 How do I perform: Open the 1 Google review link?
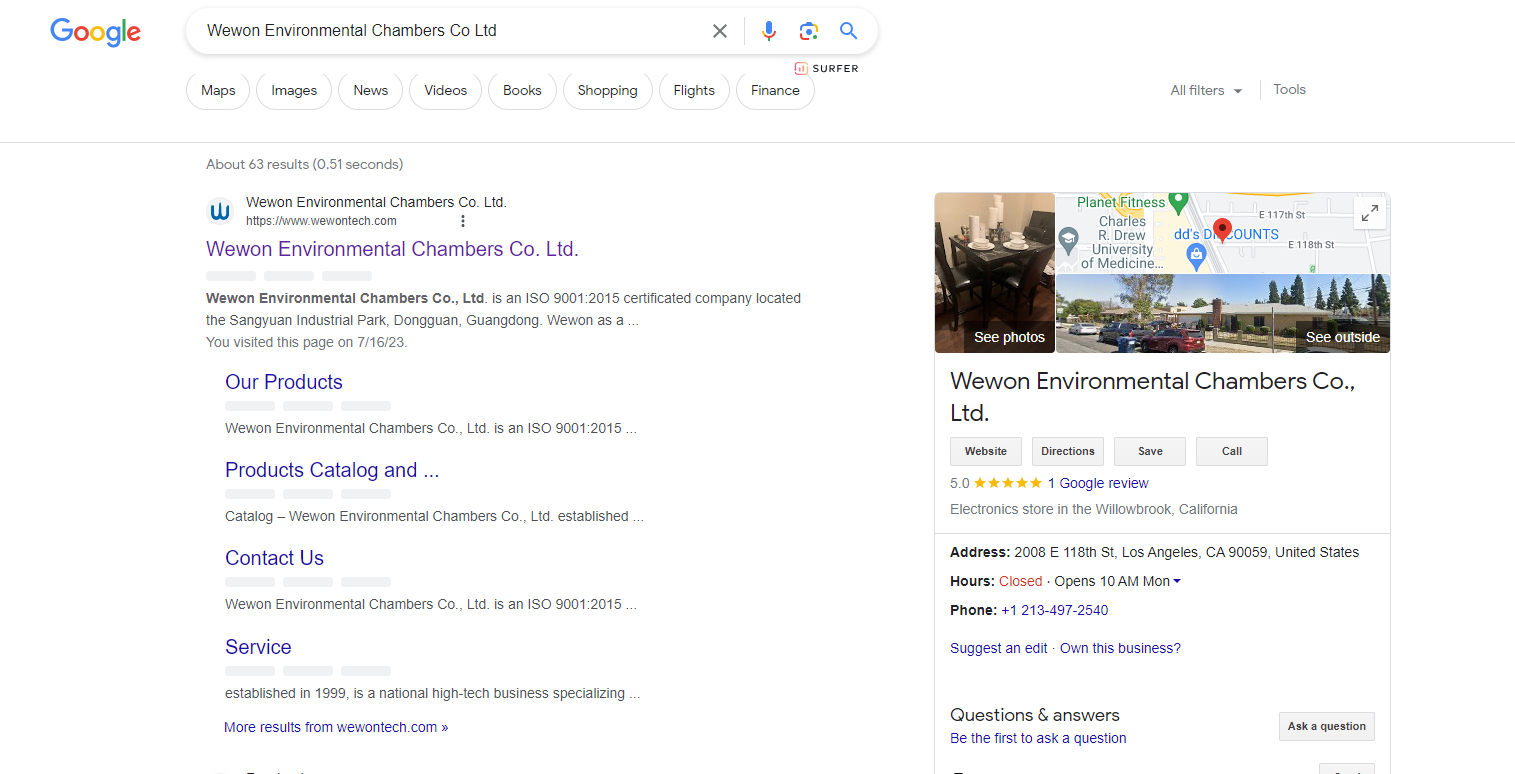coord(1098,483)
